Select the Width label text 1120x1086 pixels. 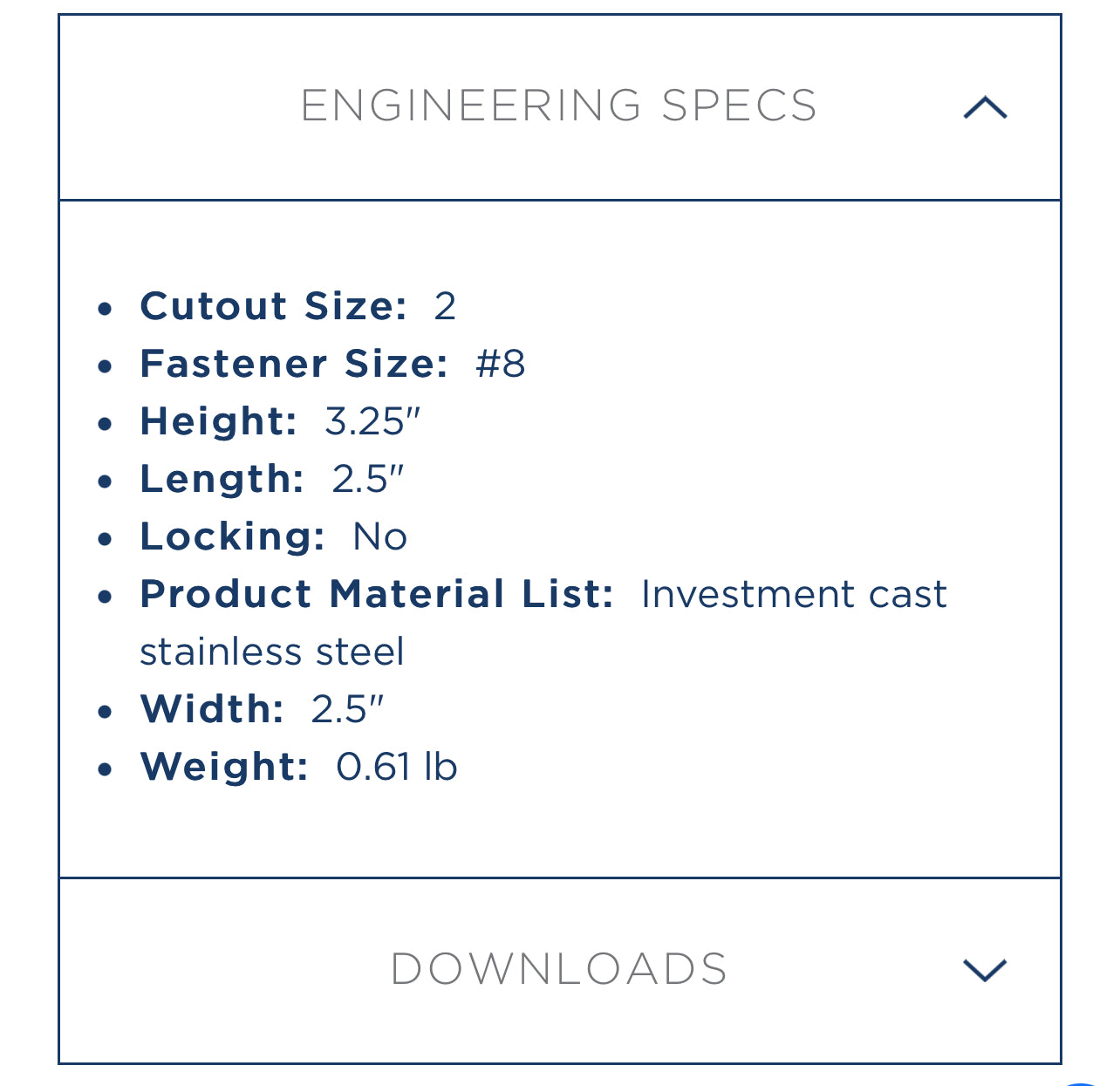pyautogui.click(x=212, y=709)
